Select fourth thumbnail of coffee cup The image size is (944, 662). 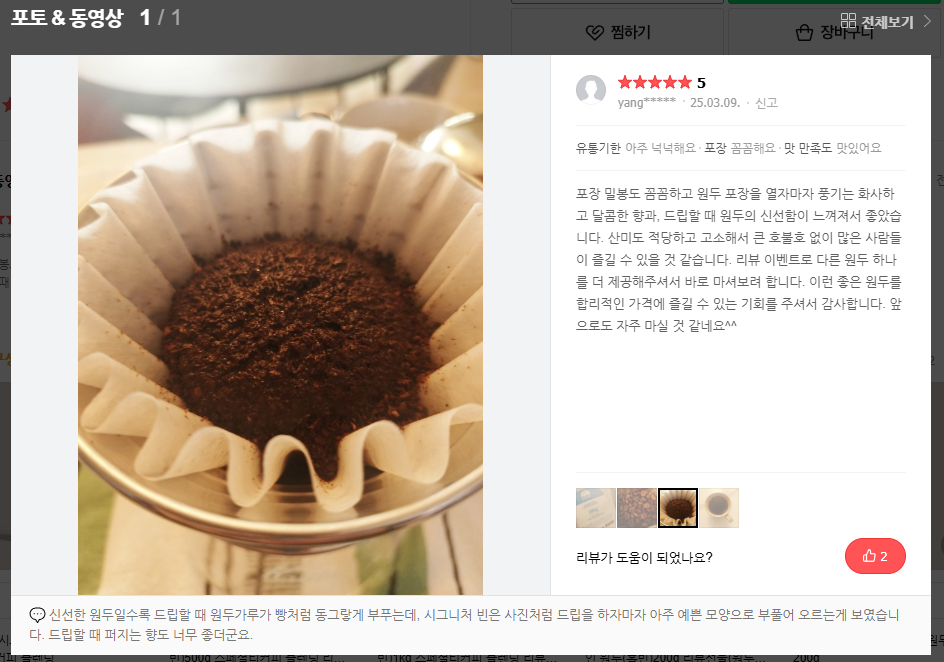click(719, 508)
